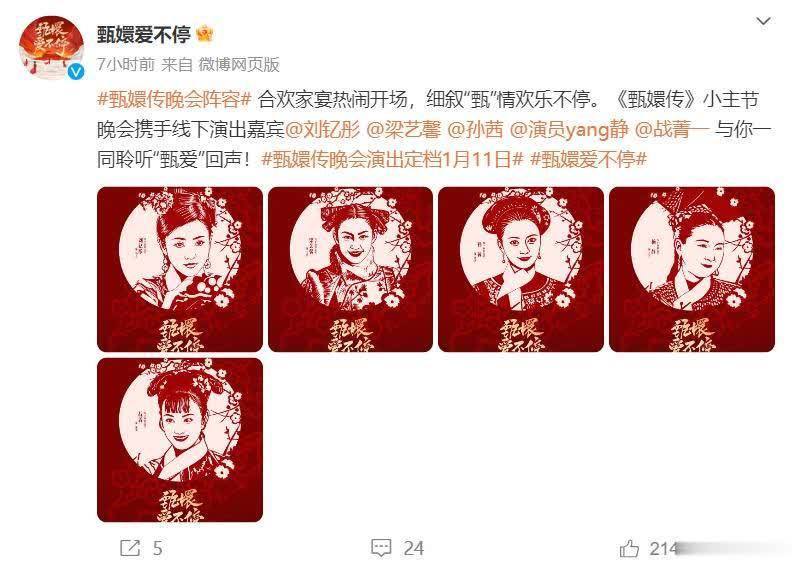The image size is (796, 566).
Task: Click the repost share icon
Action: [130, 548]
